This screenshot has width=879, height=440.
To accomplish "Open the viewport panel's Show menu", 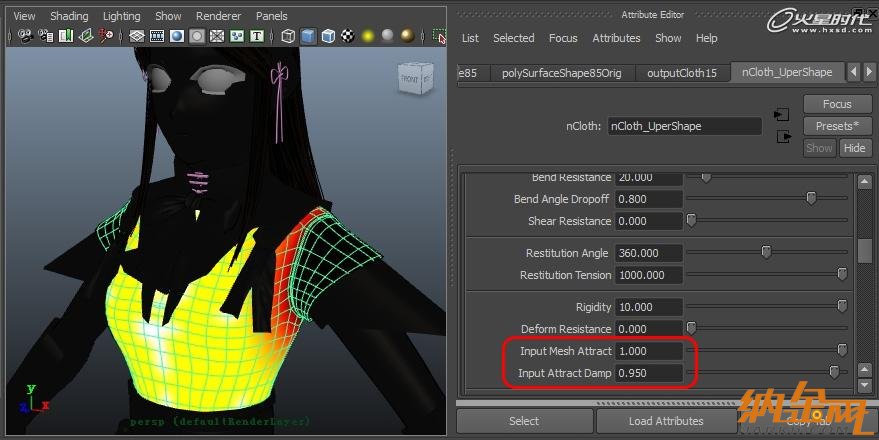I will point(168,16).
